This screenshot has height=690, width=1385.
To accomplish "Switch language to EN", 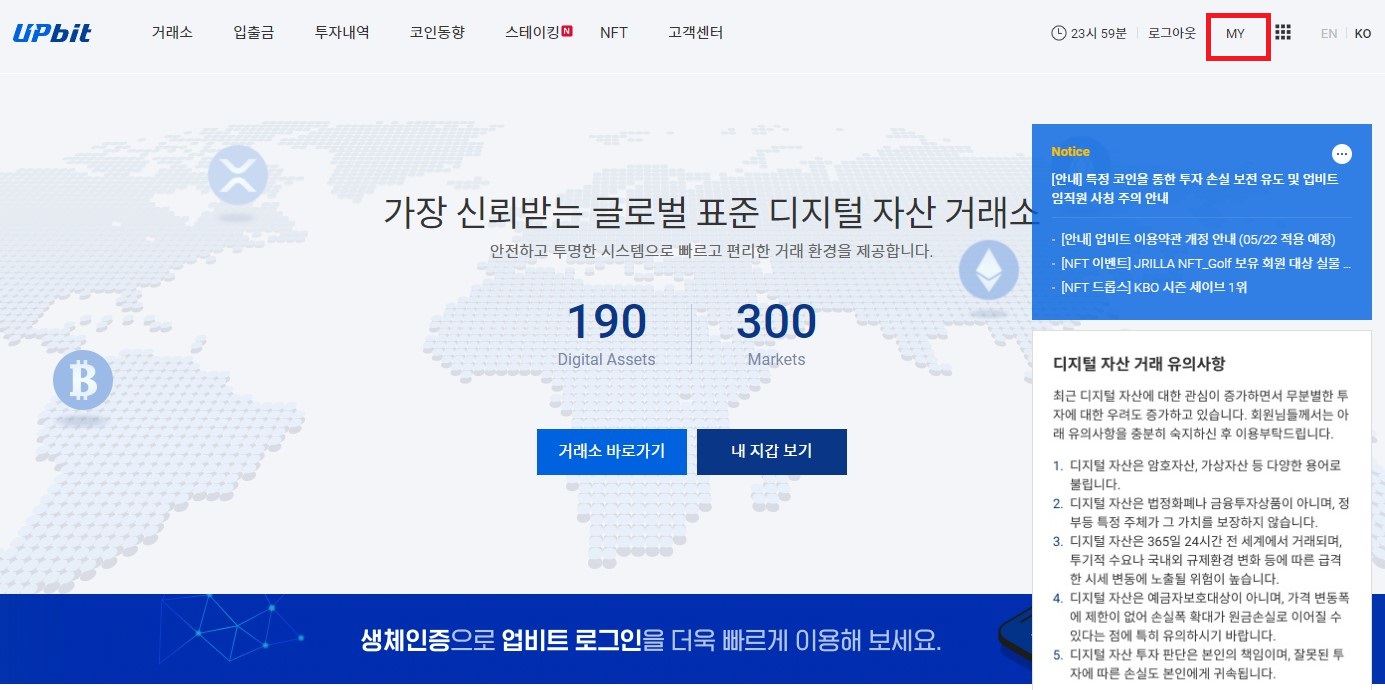I will 1329,33.
